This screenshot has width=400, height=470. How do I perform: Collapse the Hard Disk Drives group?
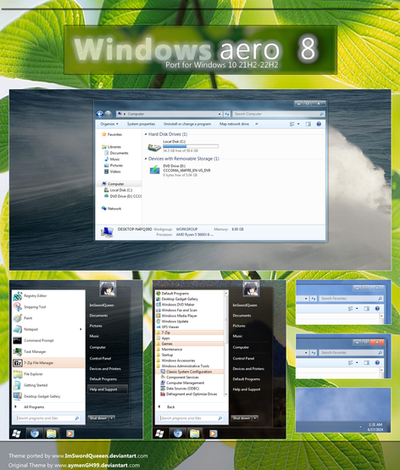[x=146, y=134]
